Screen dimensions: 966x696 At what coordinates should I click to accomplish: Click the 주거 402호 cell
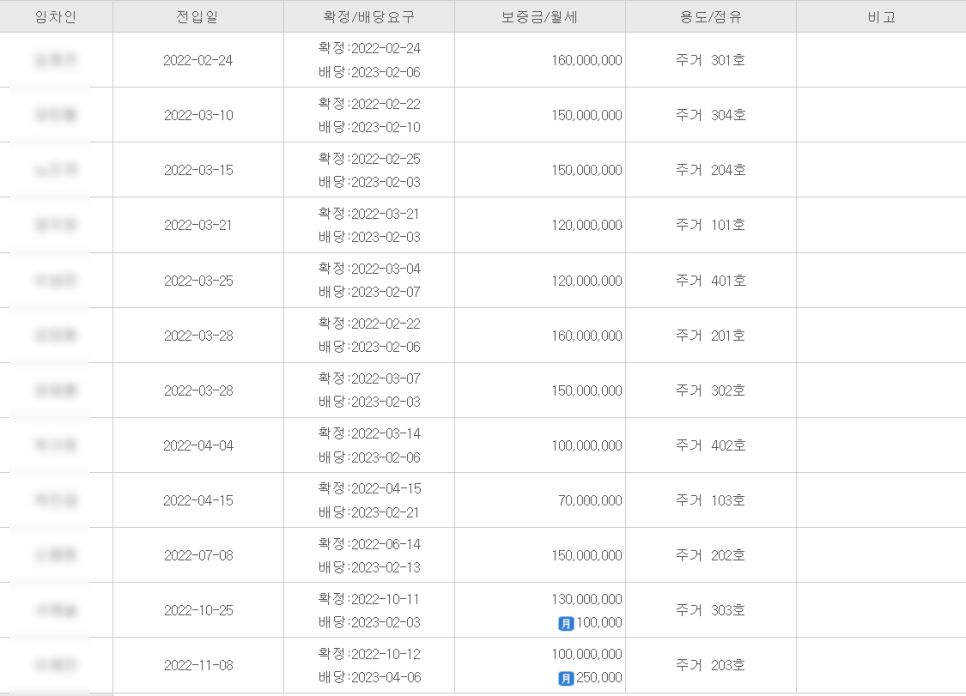pyautogui.click(x=710, y=445)
